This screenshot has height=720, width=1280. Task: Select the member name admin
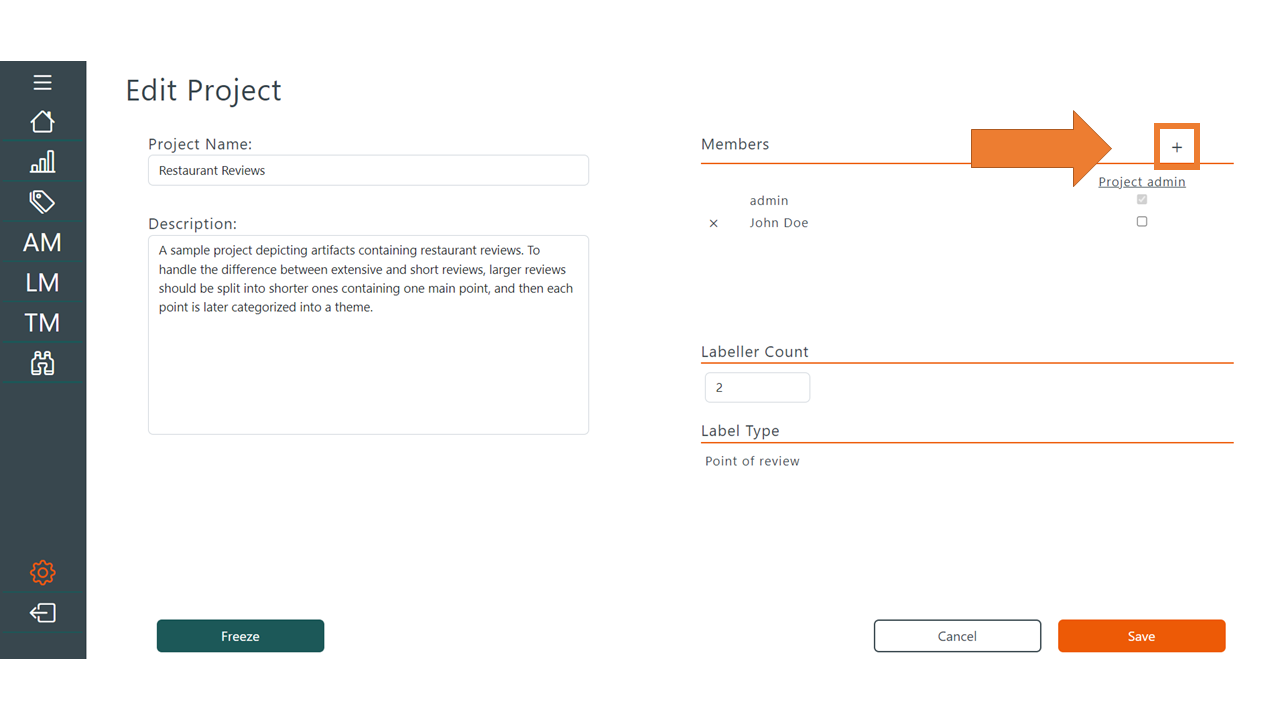coord(769,201)
